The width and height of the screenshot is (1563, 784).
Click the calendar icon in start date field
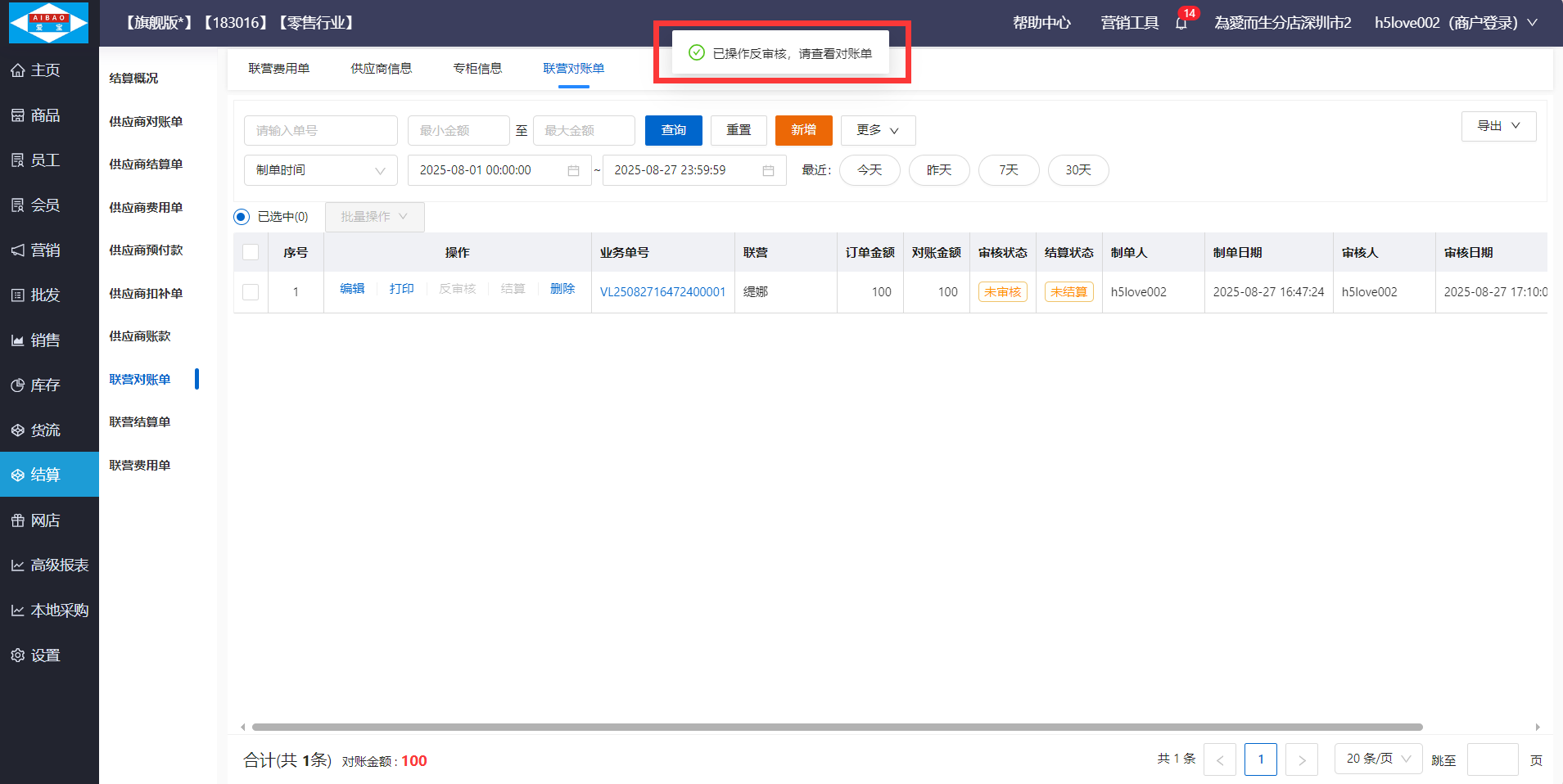pos(573,170)
